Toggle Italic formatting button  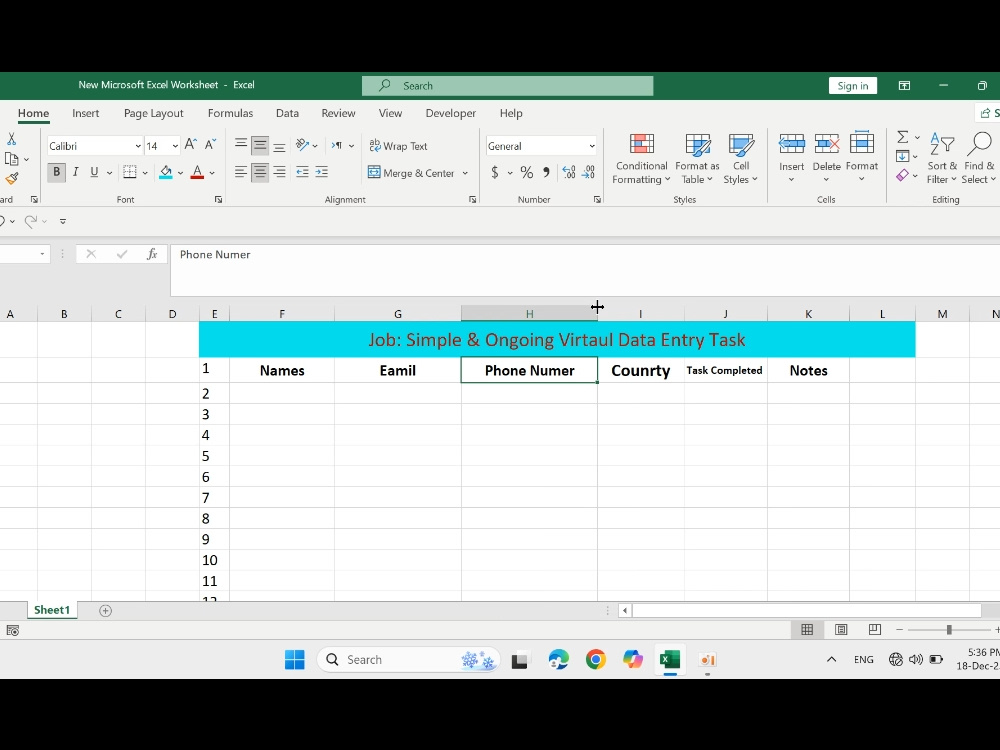click(75, 172)
